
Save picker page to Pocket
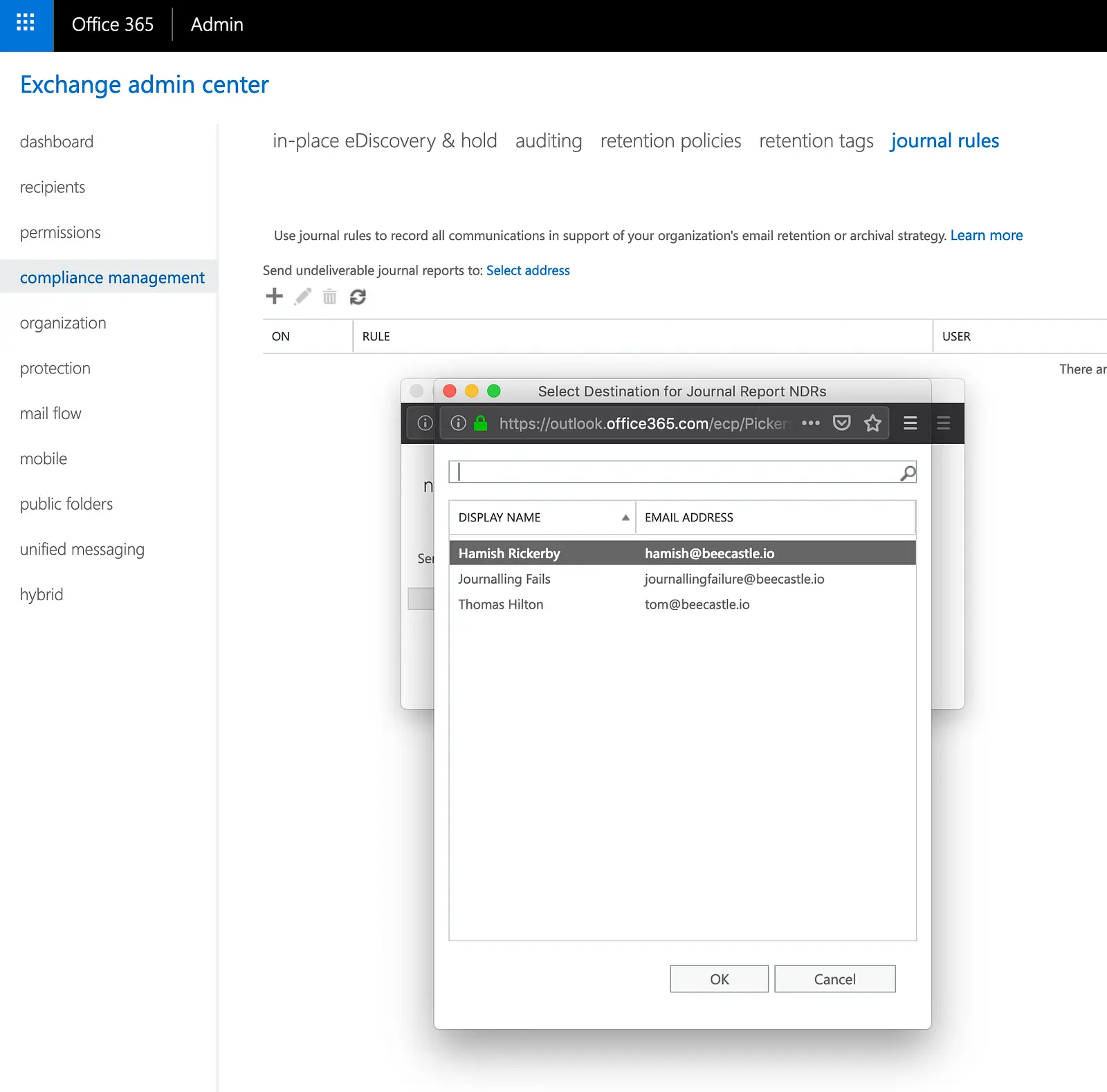click(x=842, y=423)
